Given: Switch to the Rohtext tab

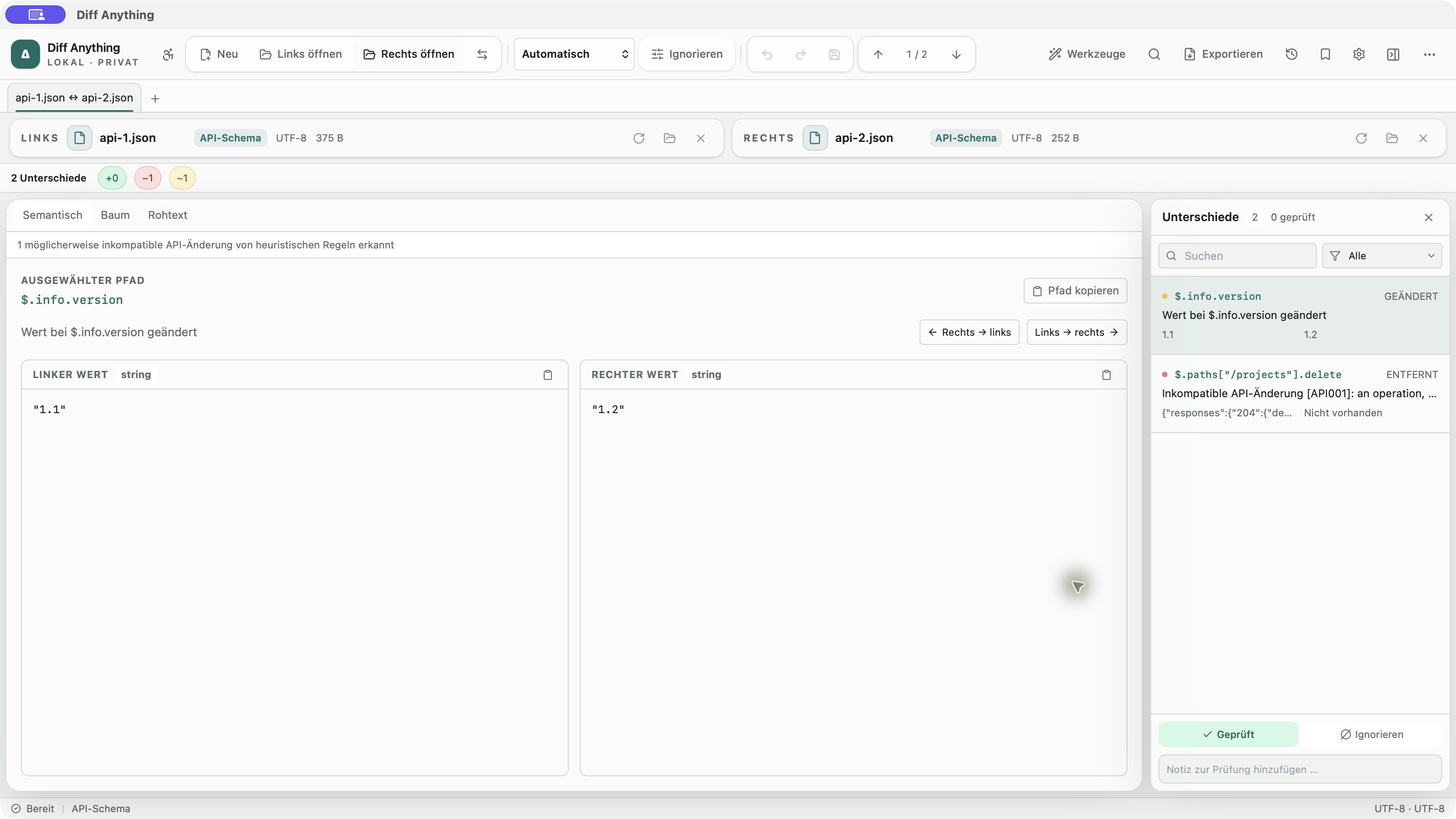Looking at the screenshot, I should (168, 215).
